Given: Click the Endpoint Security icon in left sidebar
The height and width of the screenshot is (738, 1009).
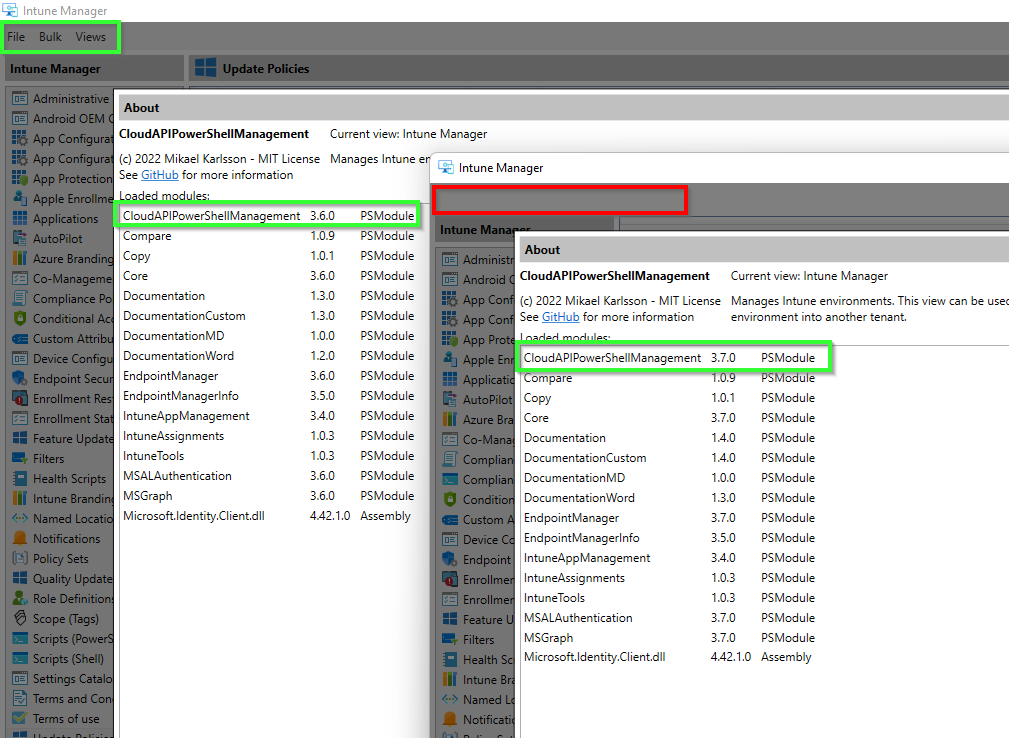Looking at the screenshot, I should (20, 378).
